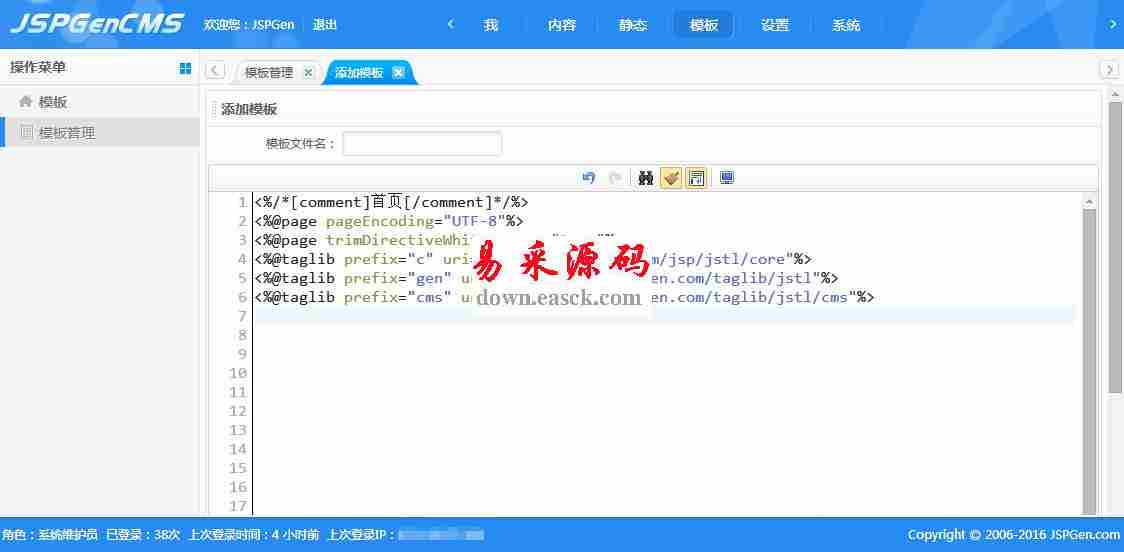Click the undo icon in editor toolbar
1124x552 pixels.
588,178
